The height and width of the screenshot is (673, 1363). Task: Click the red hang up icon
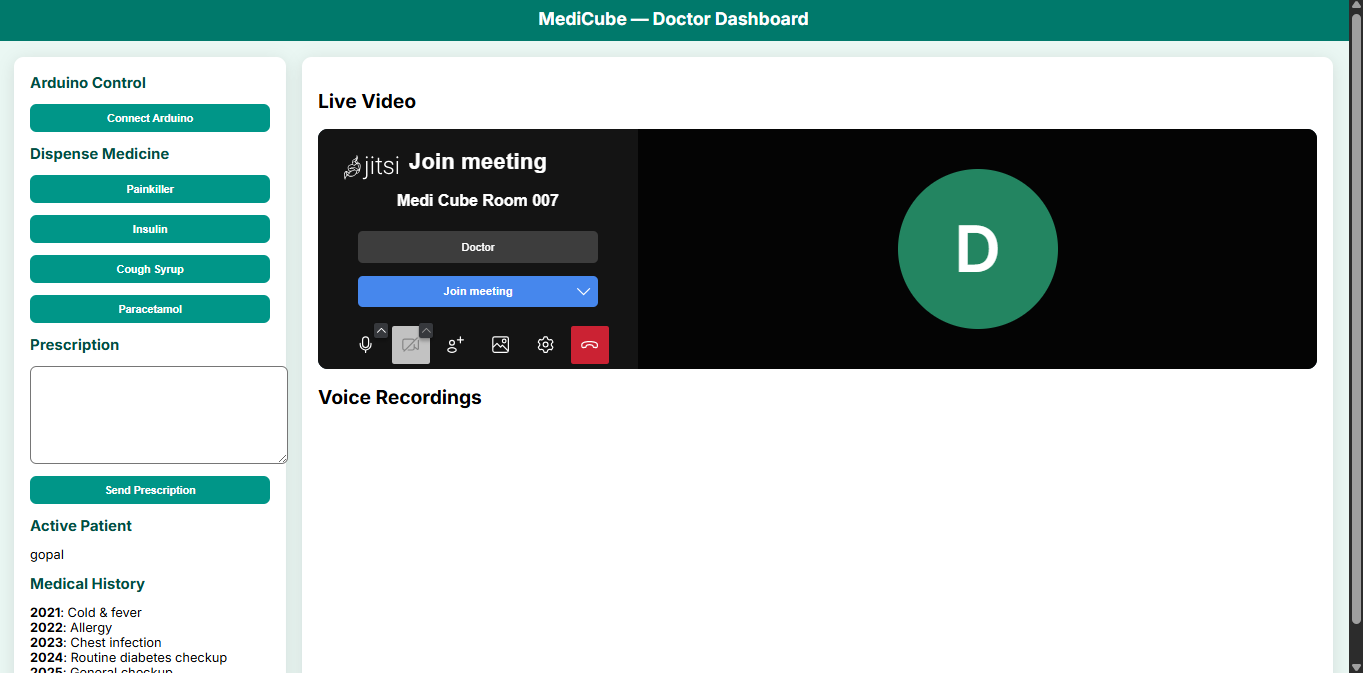coord(589,345)
